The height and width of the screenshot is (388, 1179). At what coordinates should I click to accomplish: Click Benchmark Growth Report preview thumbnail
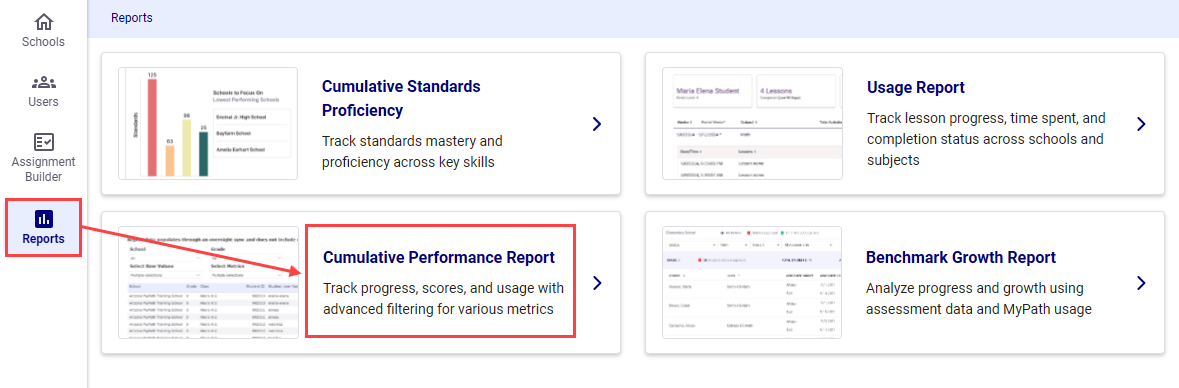tap(752, 283)
